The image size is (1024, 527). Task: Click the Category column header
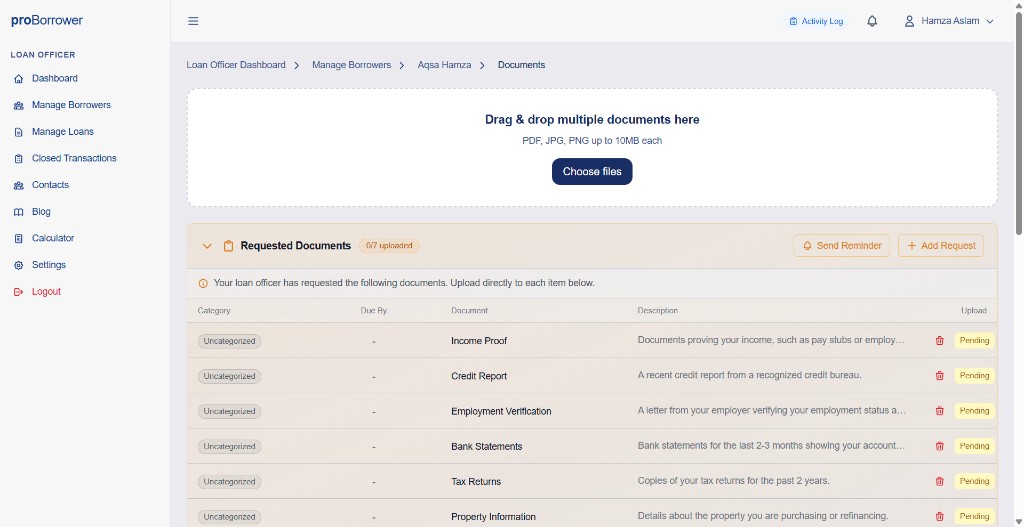214,311
